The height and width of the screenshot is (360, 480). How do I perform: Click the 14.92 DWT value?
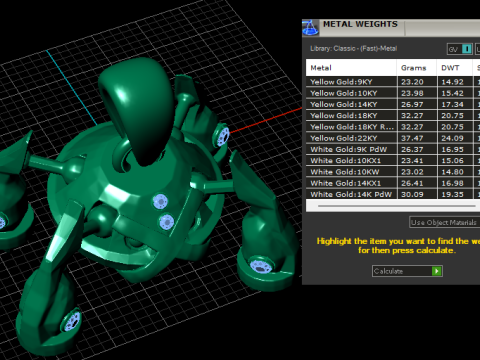(x=452, y=82)
